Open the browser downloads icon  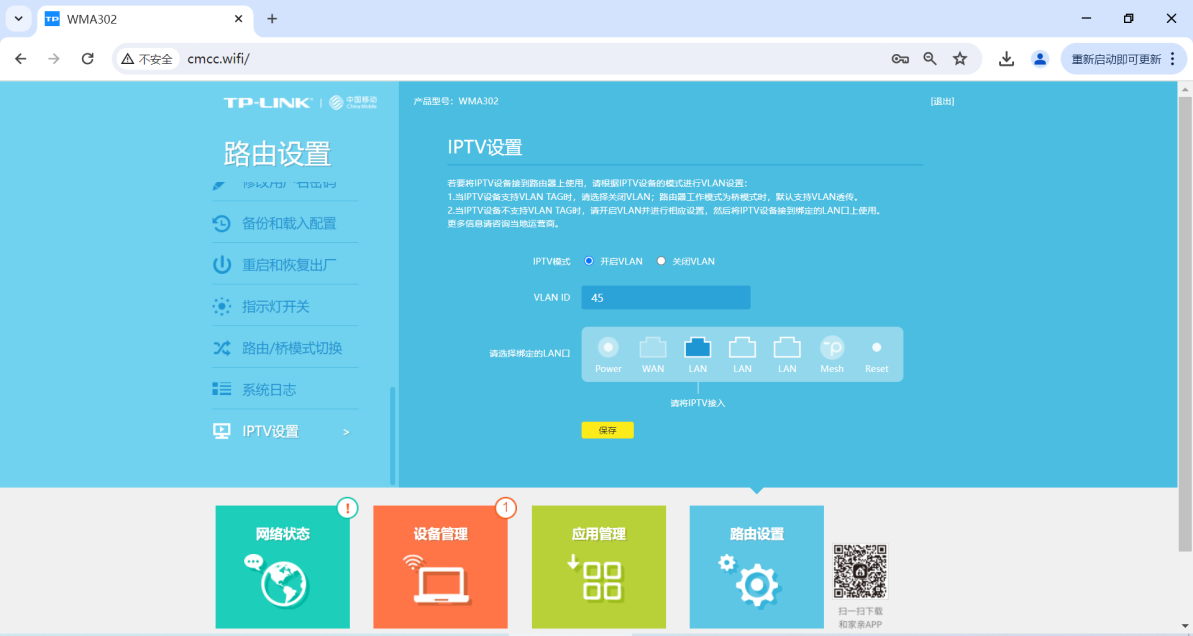point(1007,59)
